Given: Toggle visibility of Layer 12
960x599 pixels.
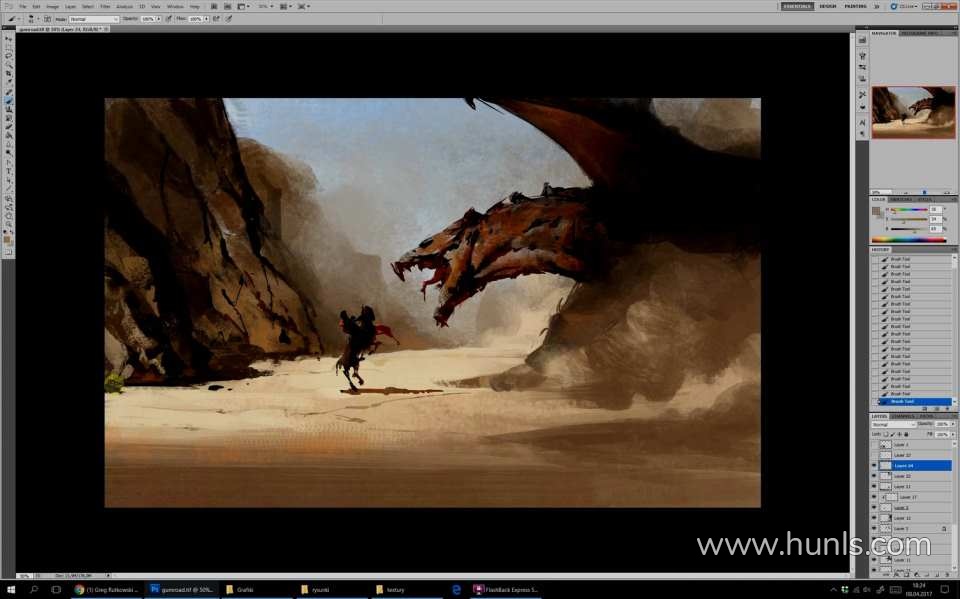Looking at the screenshot, I should tap(874, 518).
